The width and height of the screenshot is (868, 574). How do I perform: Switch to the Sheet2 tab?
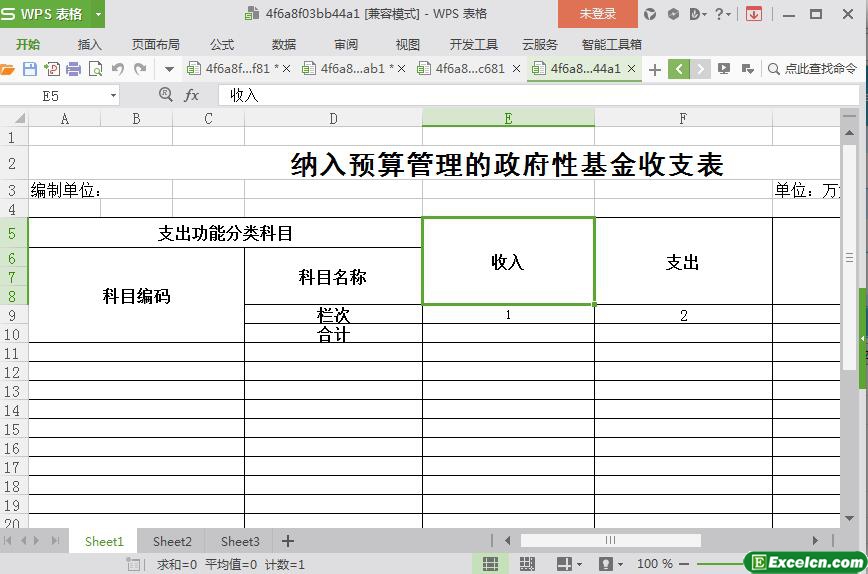click(172, 542)
